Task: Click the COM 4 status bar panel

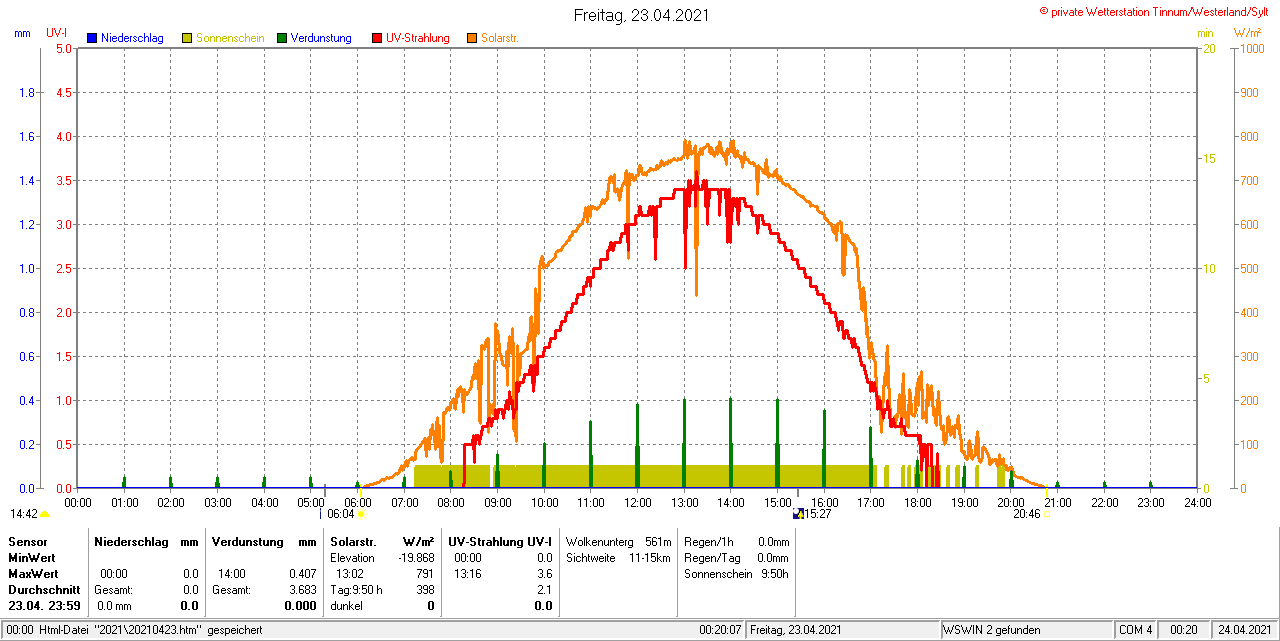Action: point(1136,630)
